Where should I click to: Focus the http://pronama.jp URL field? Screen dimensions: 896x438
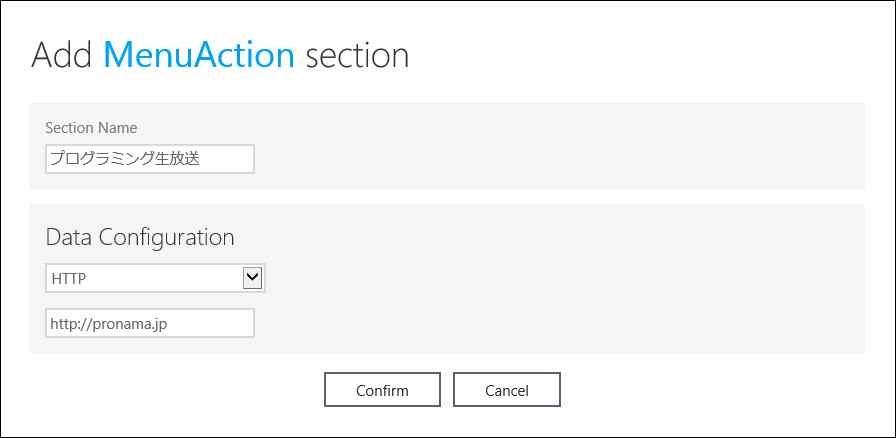click(150, 323)
